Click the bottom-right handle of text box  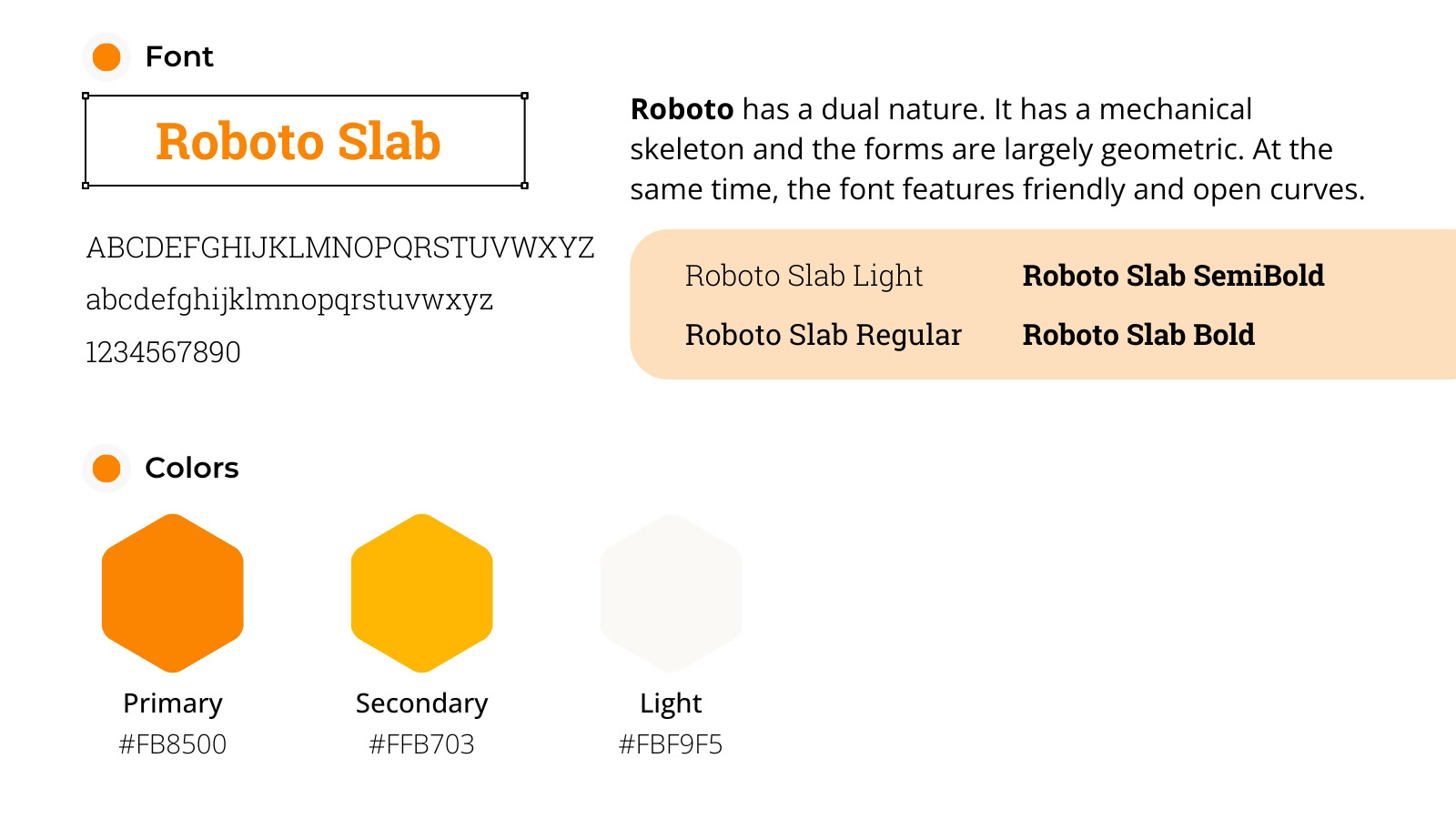[x=524, y=186]
